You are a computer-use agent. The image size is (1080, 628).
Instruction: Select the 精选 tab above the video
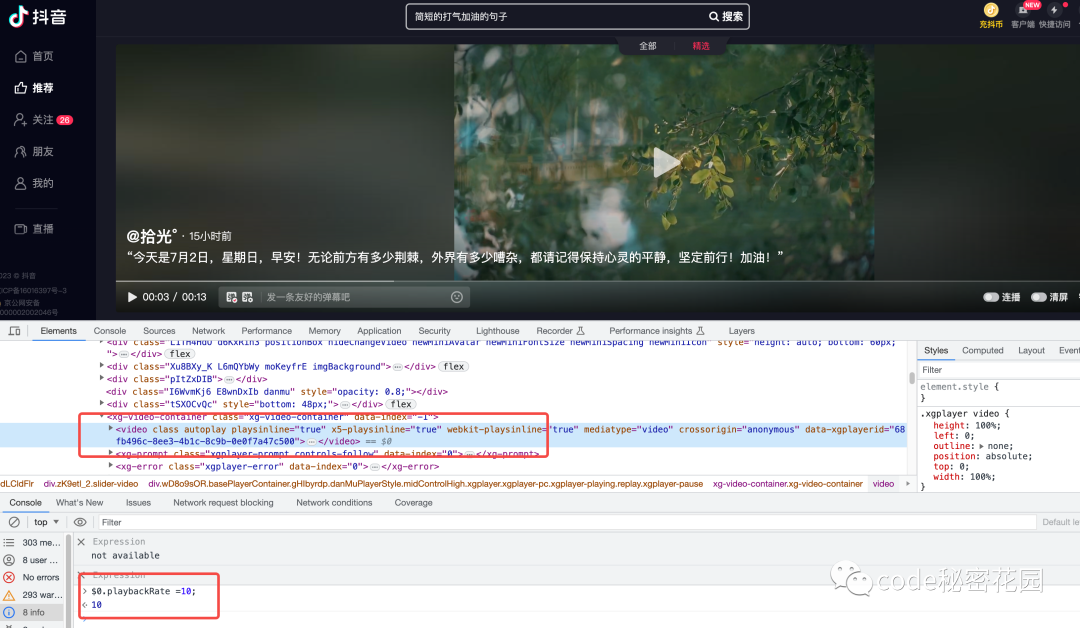coord(700,45)
